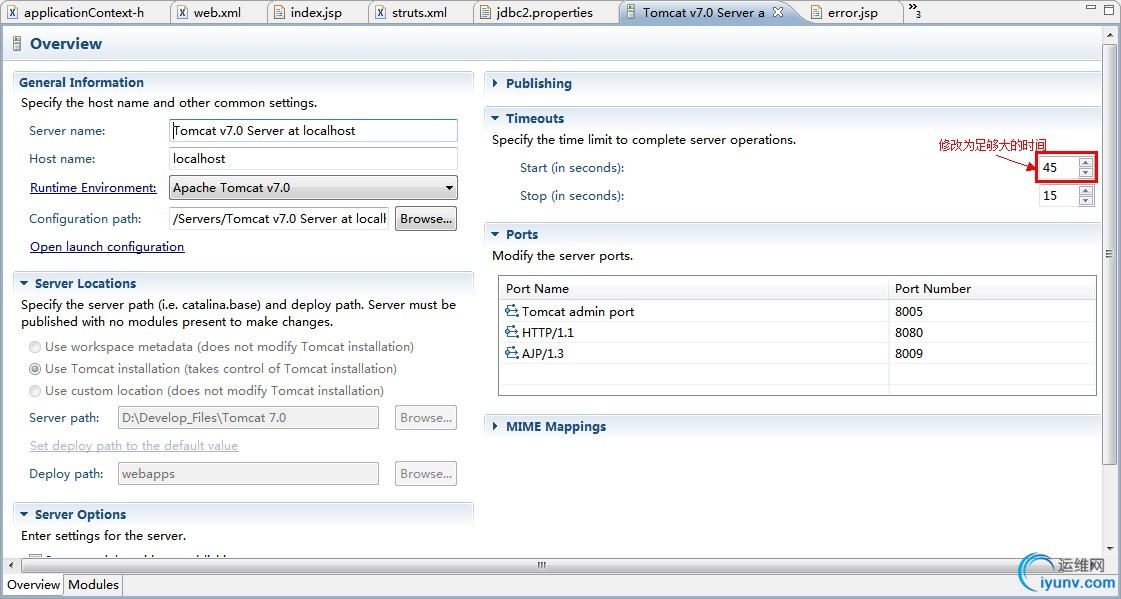The width and height of the screenshot is (1121, 599).
Task: Click the Port Name column header
Action: (x=693, y=289)
